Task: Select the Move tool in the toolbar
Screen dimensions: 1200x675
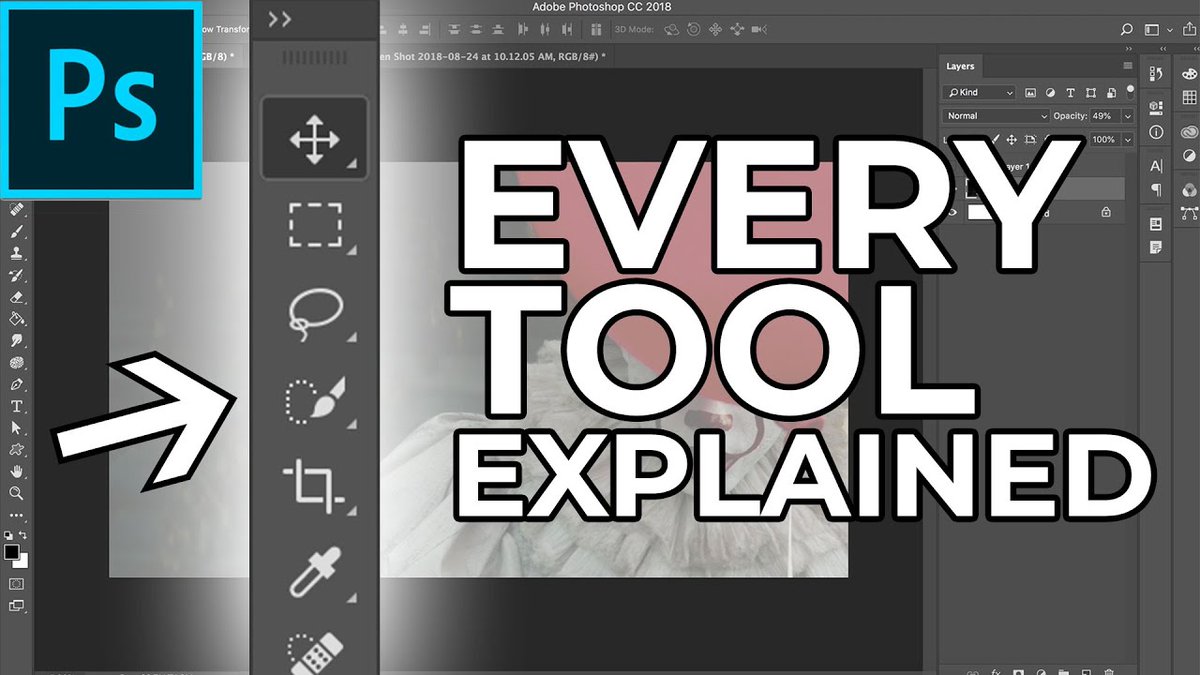Action: [314, 137]
